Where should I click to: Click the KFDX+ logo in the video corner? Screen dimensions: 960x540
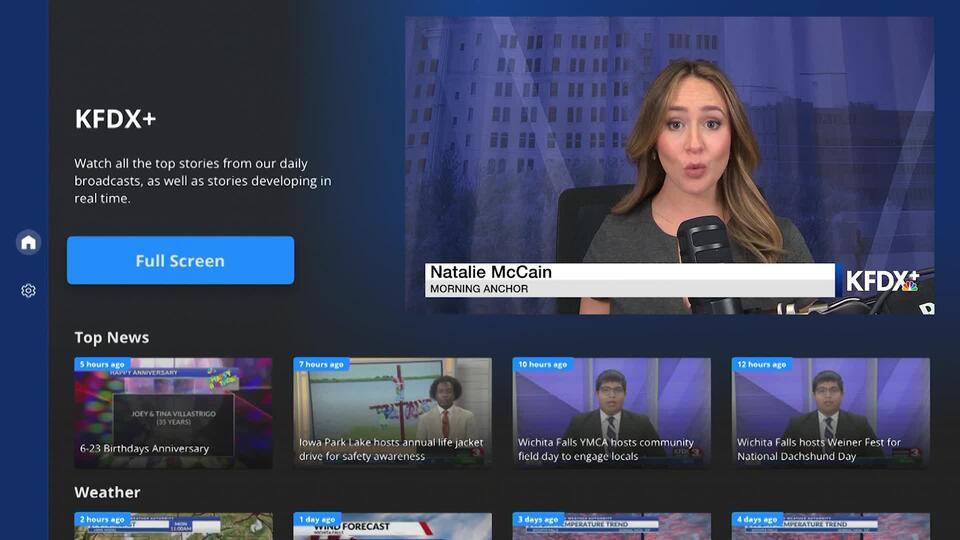881,281
